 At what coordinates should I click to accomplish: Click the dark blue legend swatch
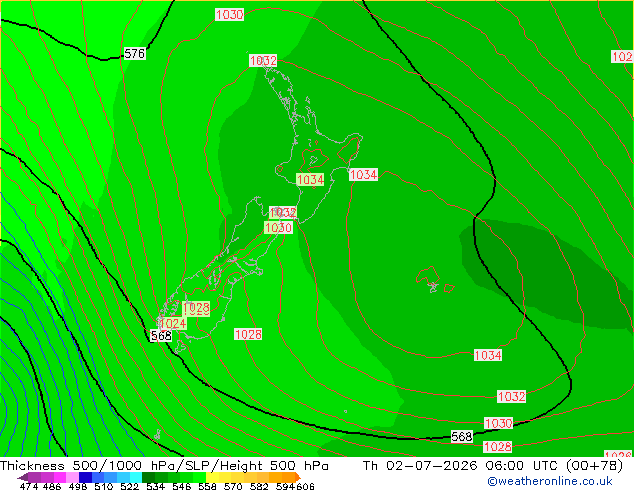(x=85, y=477)
